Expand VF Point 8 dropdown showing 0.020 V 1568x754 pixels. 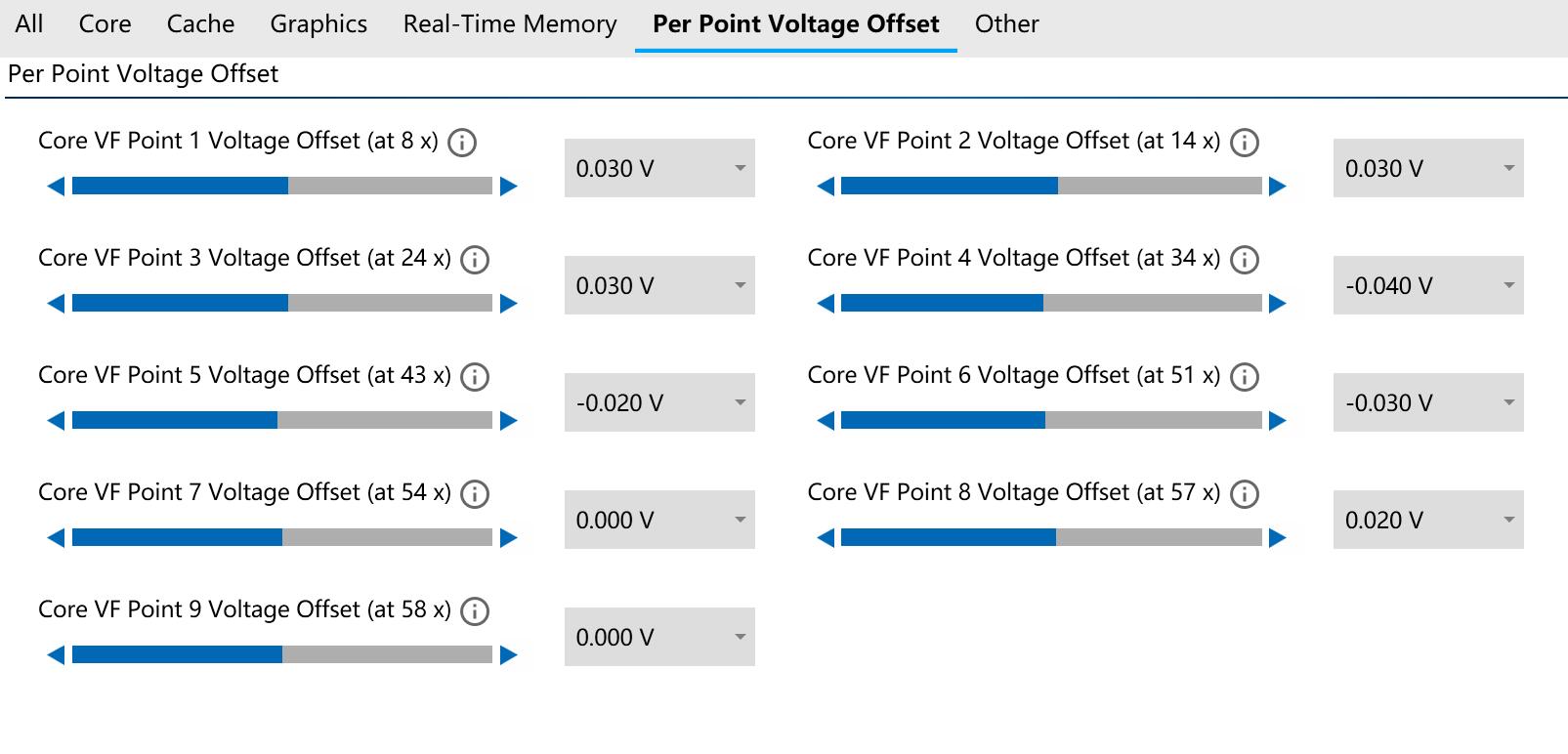(x=1427, y=520)
